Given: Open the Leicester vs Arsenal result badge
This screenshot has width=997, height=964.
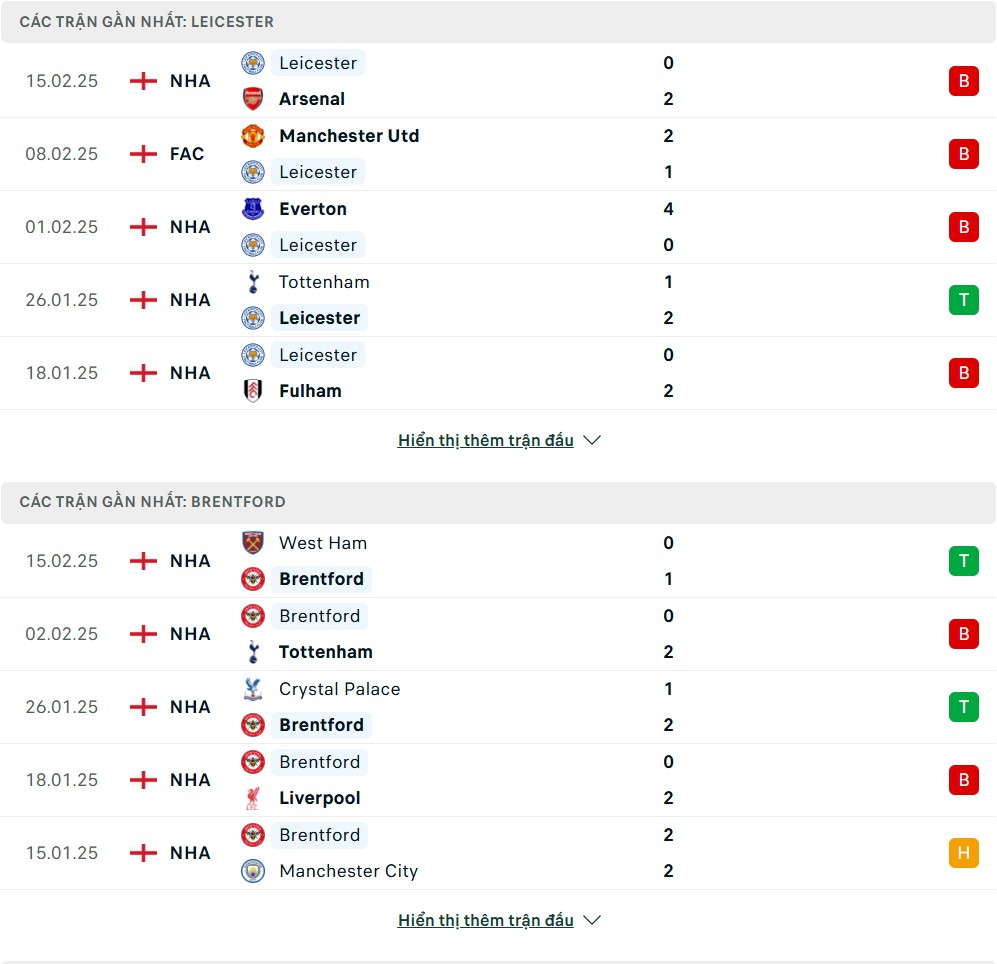Looking at the screenshot, I should [x=963, y=81].
